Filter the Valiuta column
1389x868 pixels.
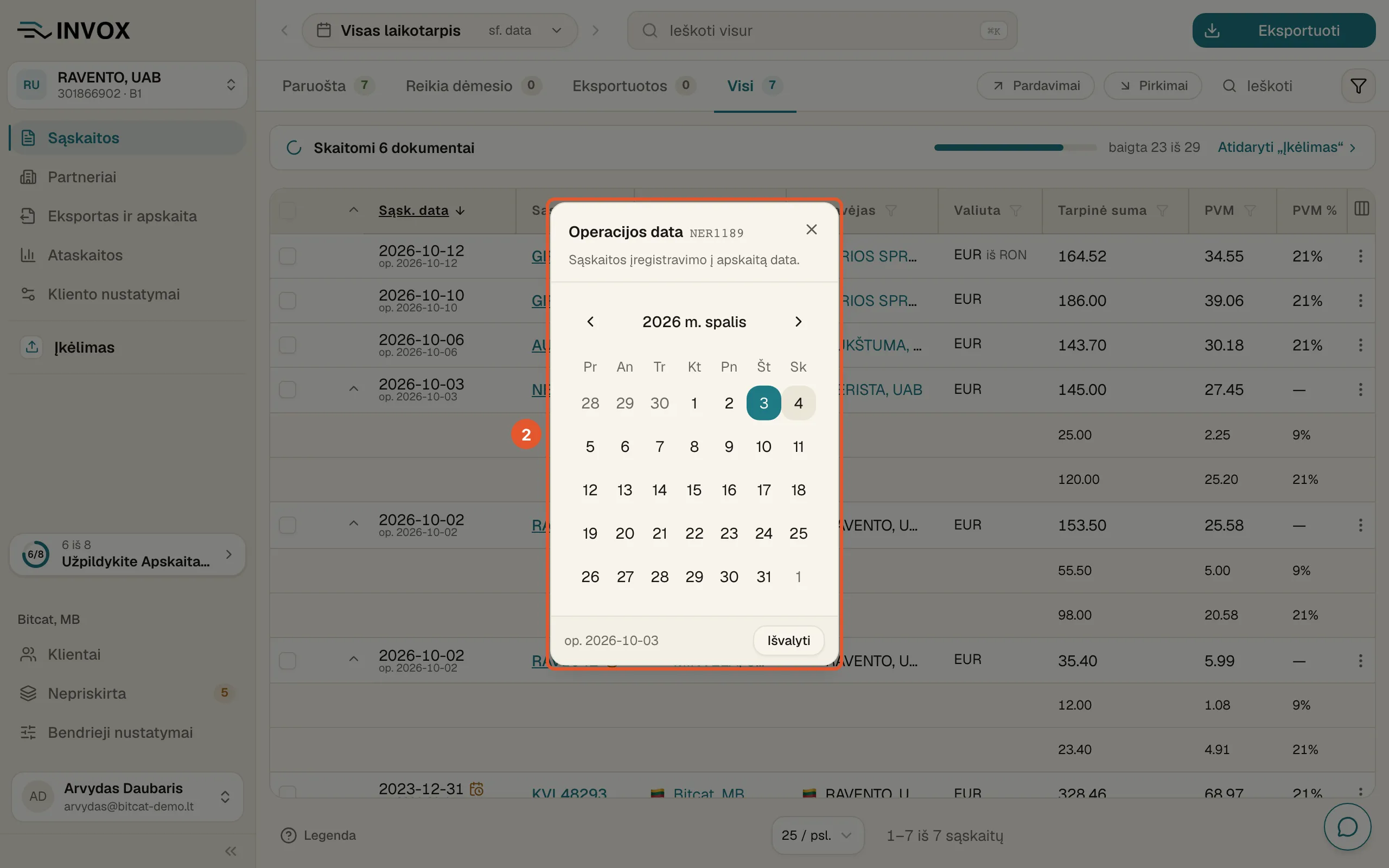click(x=1015, y=210)
